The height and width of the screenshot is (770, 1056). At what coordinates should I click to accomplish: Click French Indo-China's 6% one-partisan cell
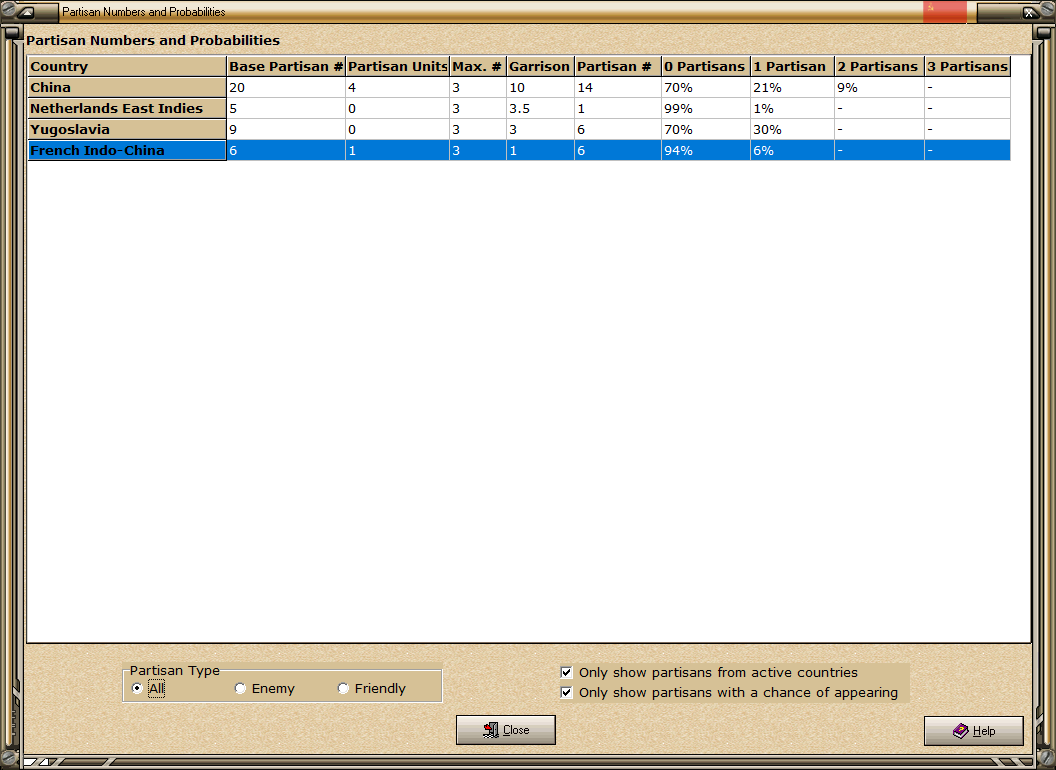click(793, 150)
